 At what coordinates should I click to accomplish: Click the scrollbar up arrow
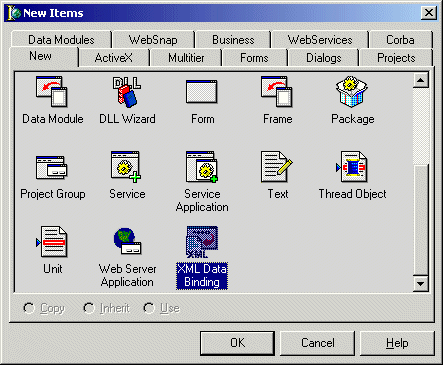[x=421, y=80]
